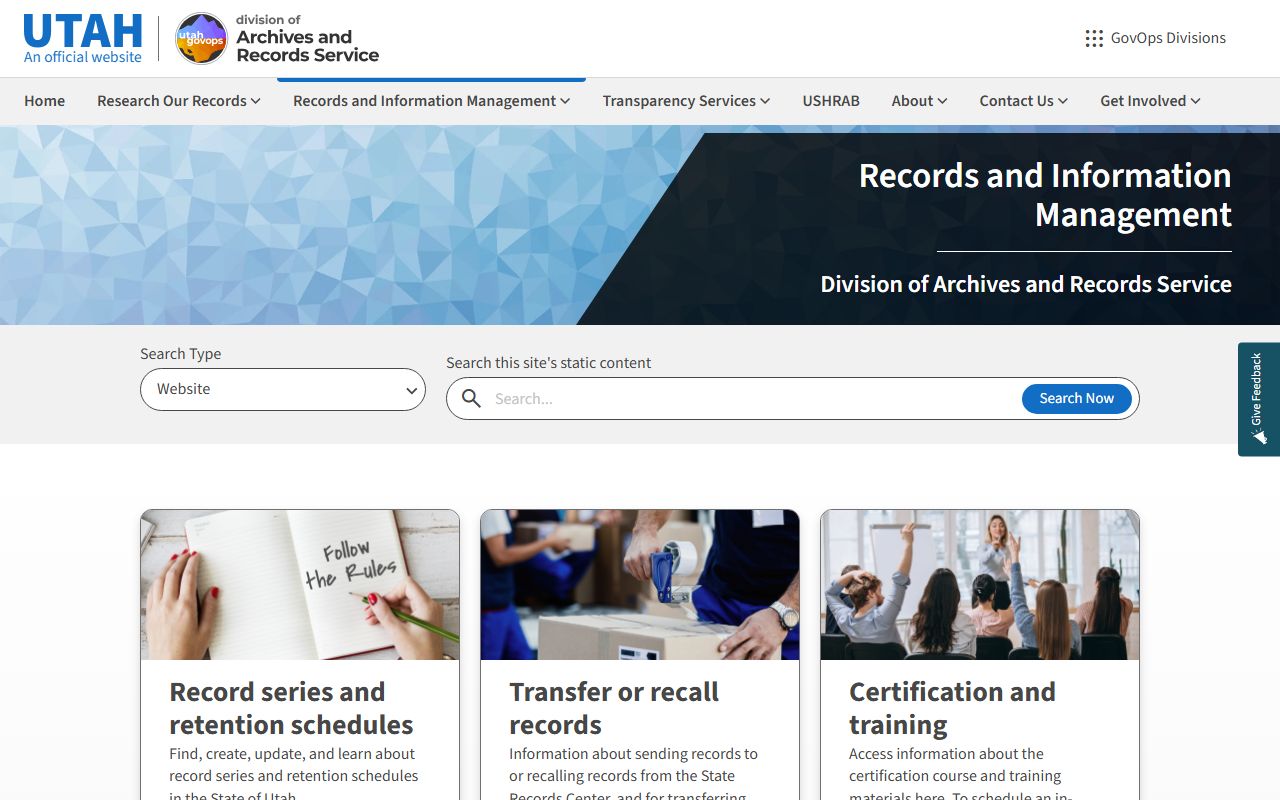Image resolution: width=1280 pixels, height=800 pixels.
Task: Open the Certification and training heading link
Action: tap(952, 708)
